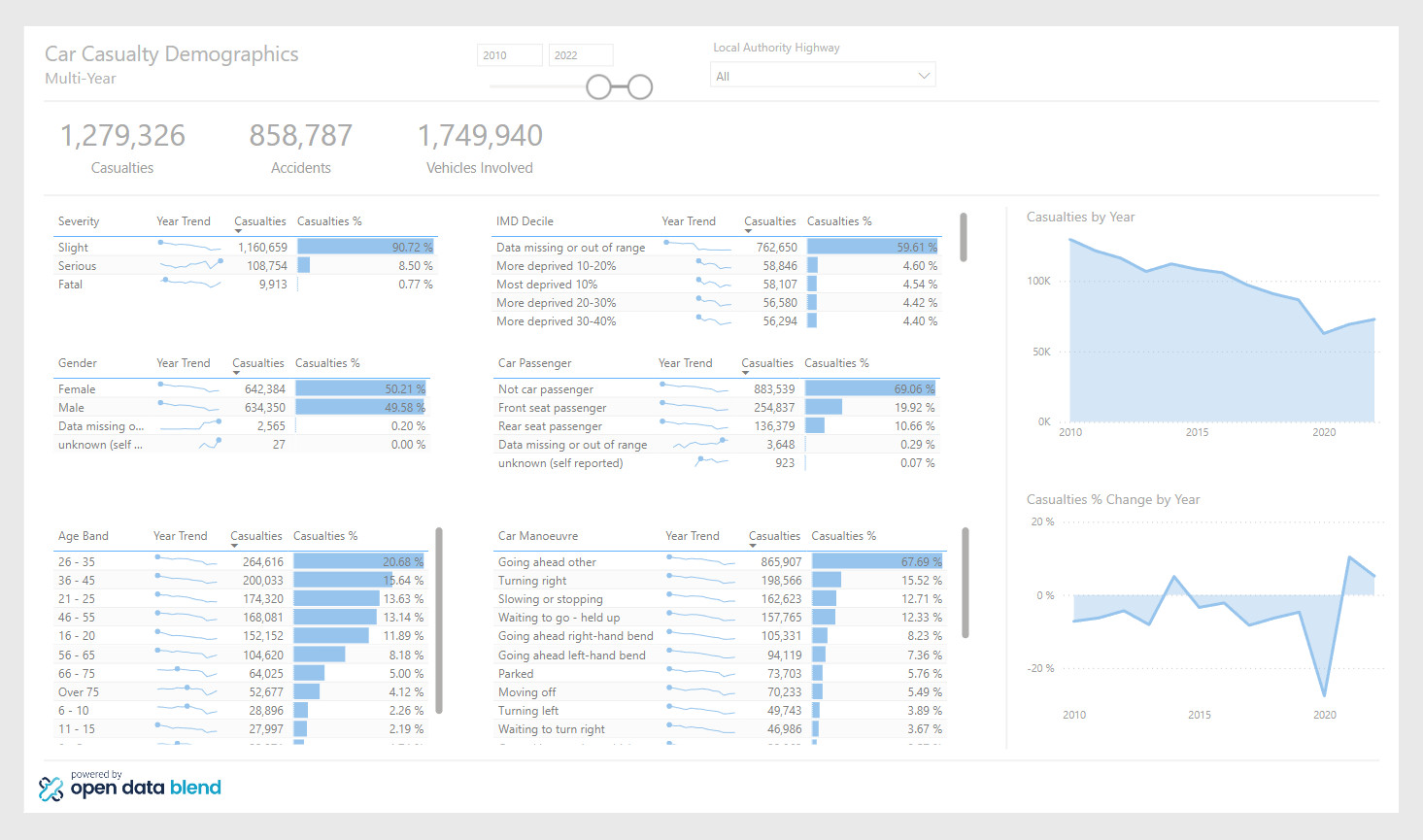Sort Gender table by Casualties column

pyautogui.click(x=258, y=363)
